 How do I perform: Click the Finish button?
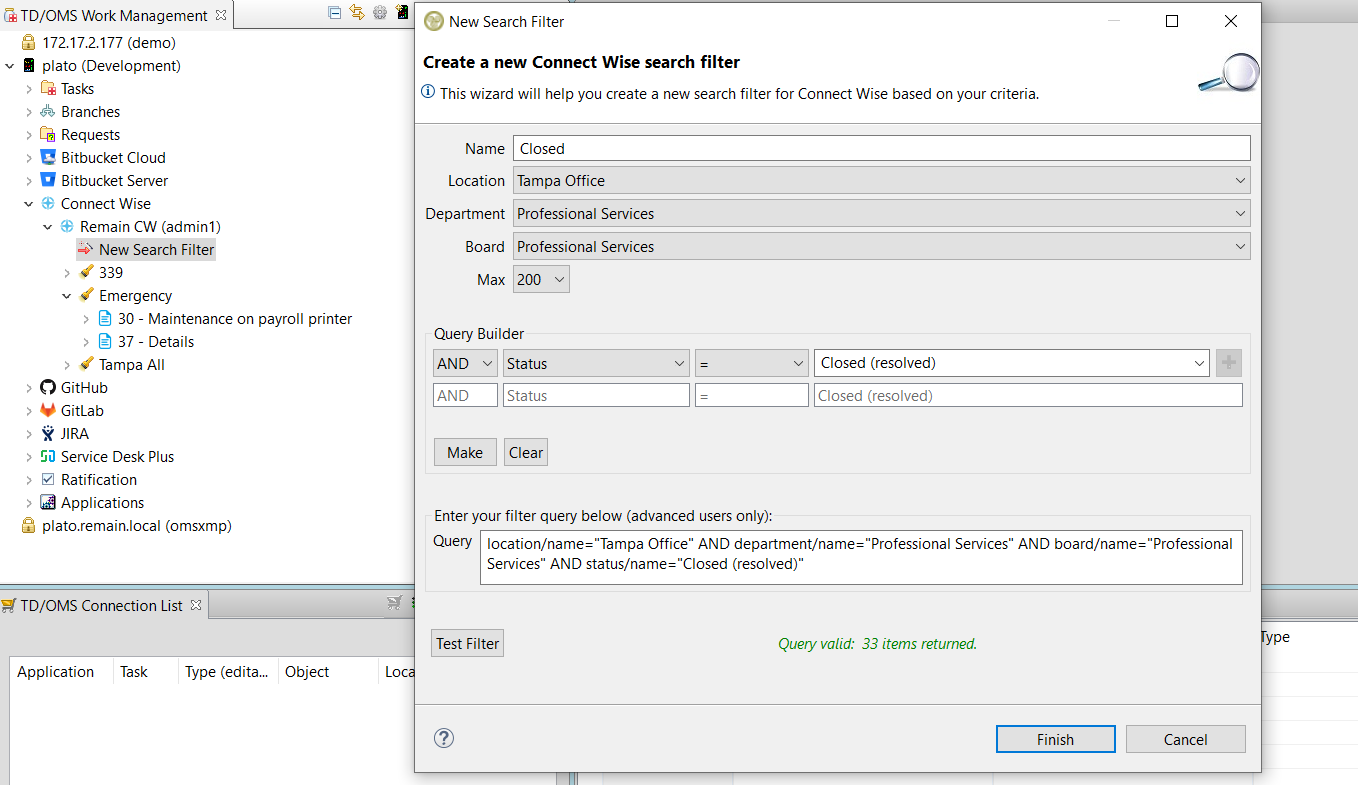(1055, 740)
